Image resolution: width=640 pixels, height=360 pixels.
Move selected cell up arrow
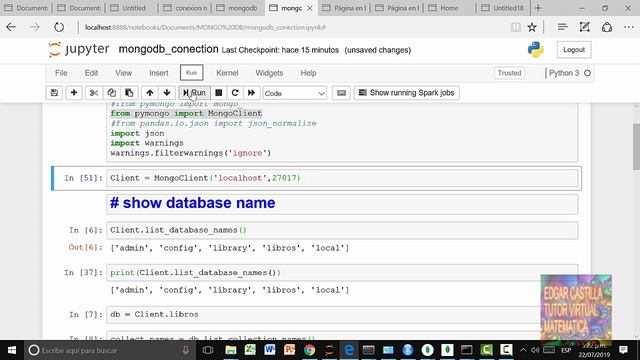[150, 93]
